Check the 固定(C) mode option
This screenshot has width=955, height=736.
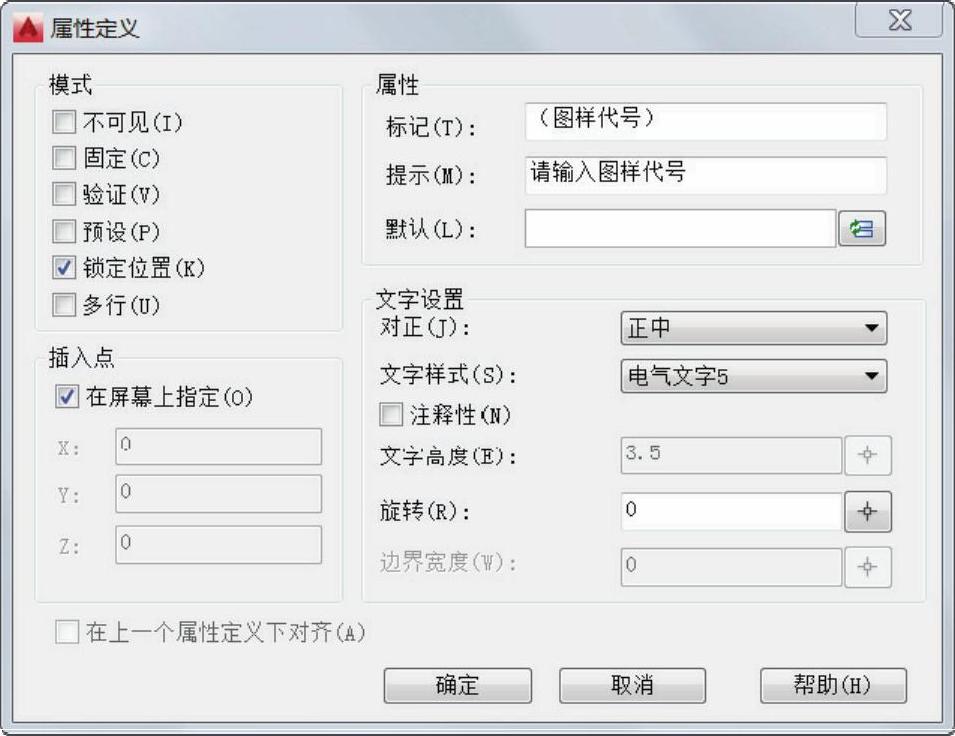pos(64,158)
